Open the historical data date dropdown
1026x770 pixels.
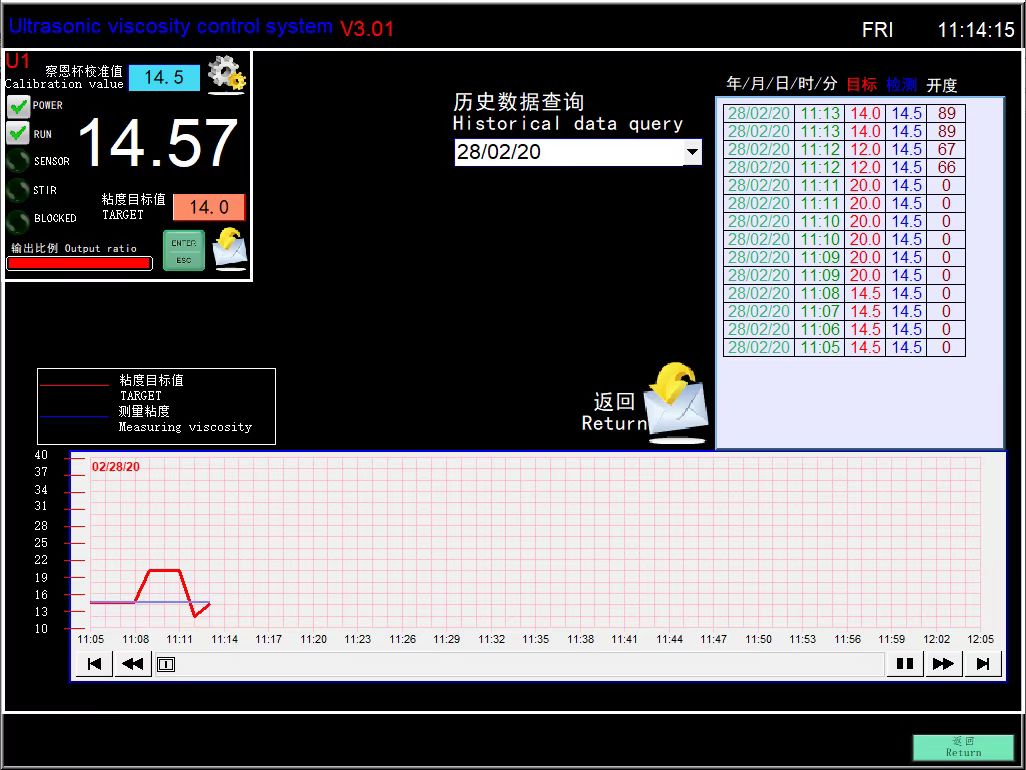click(692, 152)
